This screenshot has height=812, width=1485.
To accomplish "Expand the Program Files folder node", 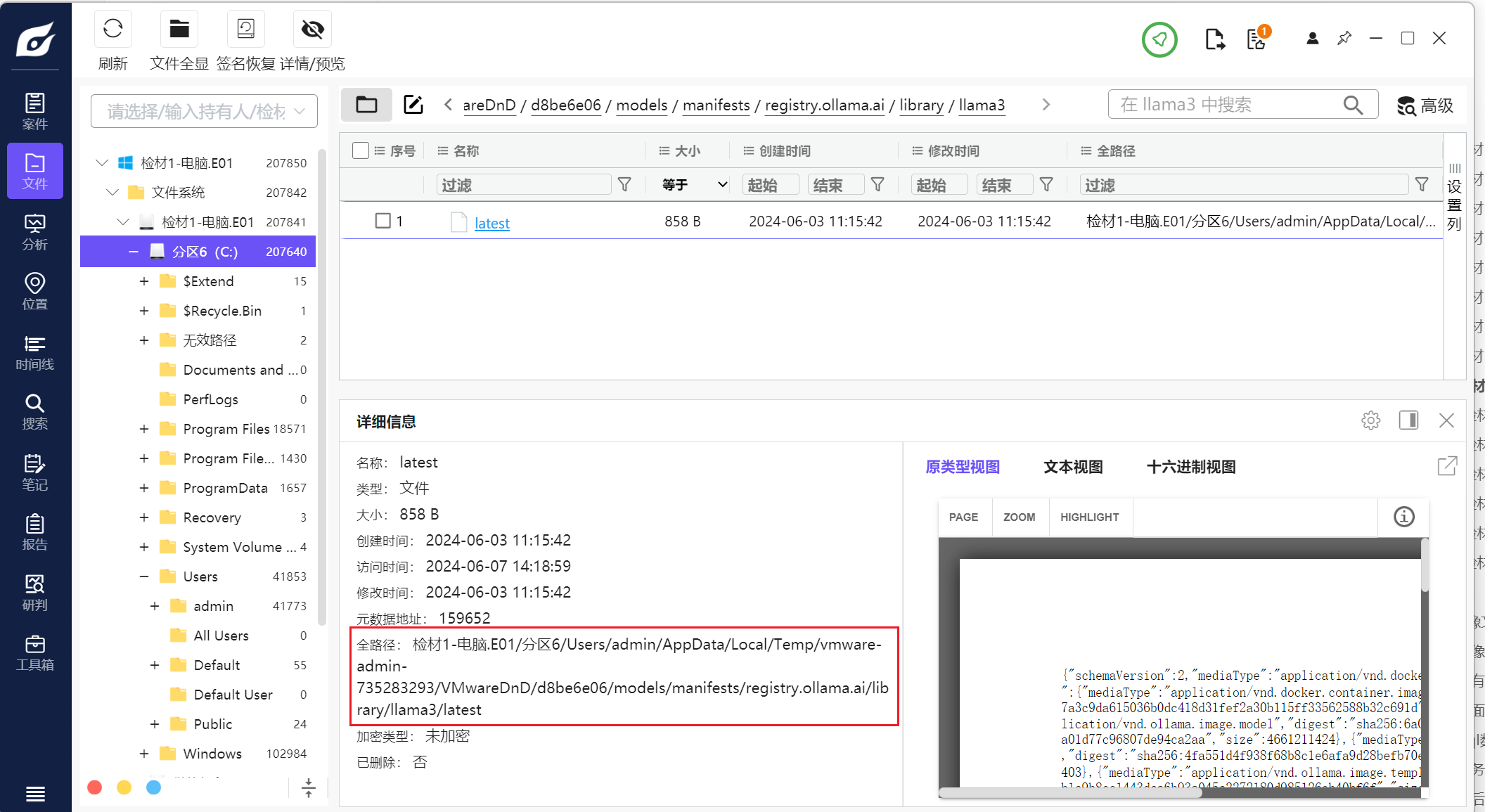I will click(144, 429).
